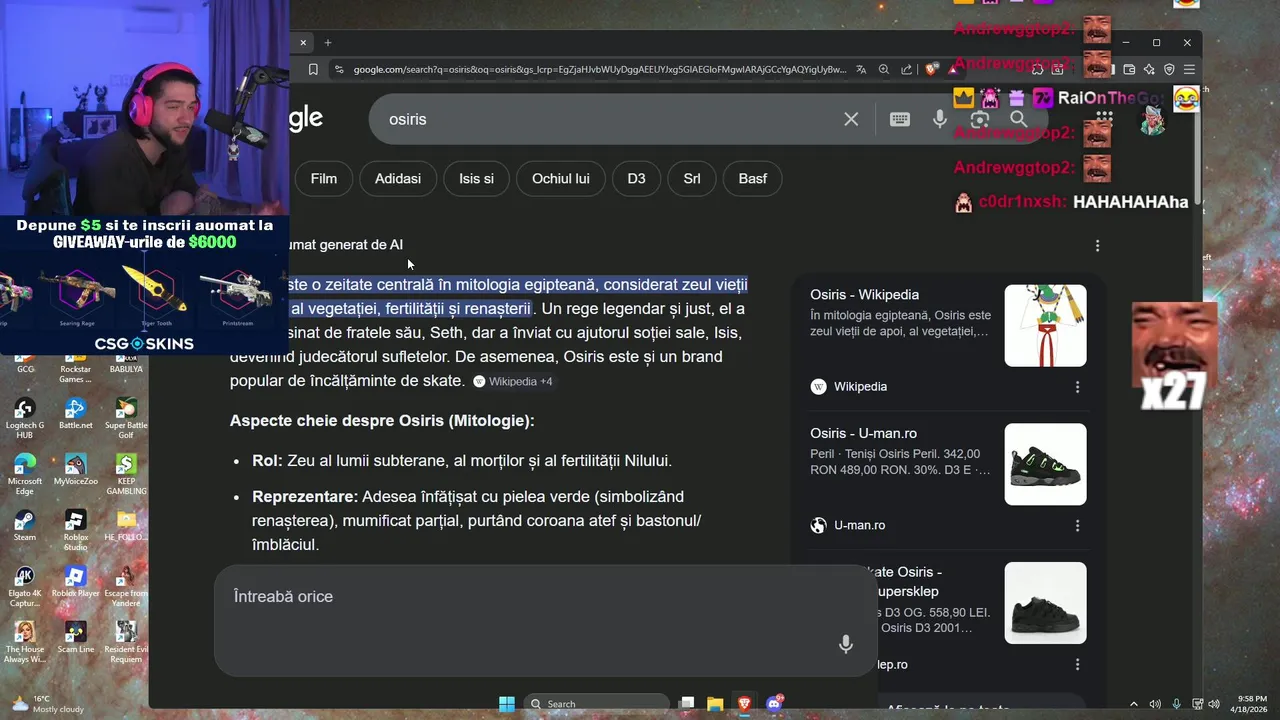The image size is (1280, 720).
Task: Select the Elgato 4K Capture desktop shortcut
Action: 25,586
